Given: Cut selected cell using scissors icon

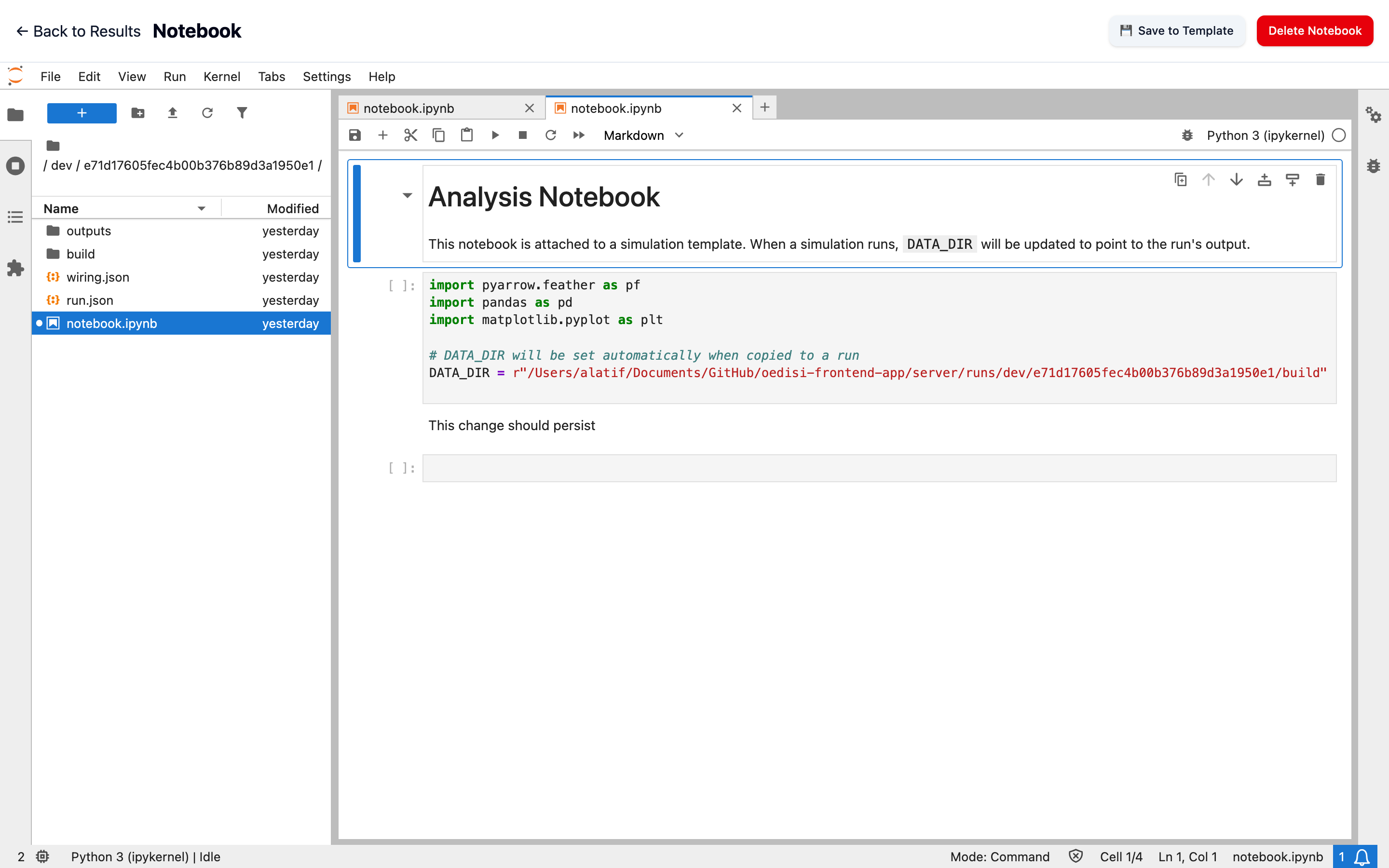Looking at the screenshot, I should [410, 136].
